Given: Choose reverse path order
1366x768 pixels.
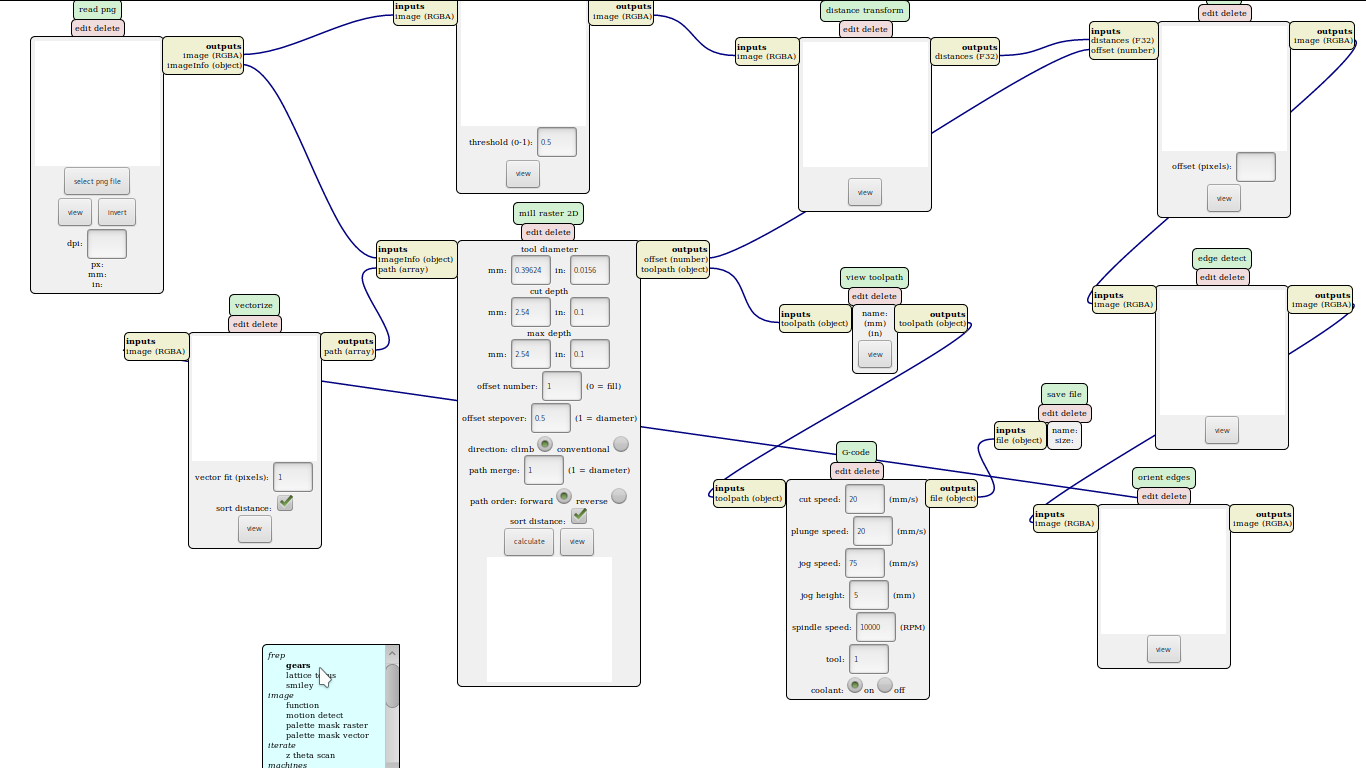Looking at the screenshot, I should click(x=619, y=496).
